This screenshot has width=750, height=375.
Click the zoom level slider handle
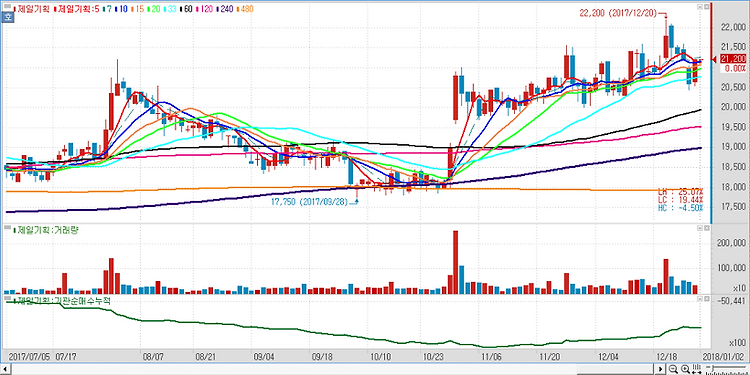pyautogui.click(x=713, y=368)
